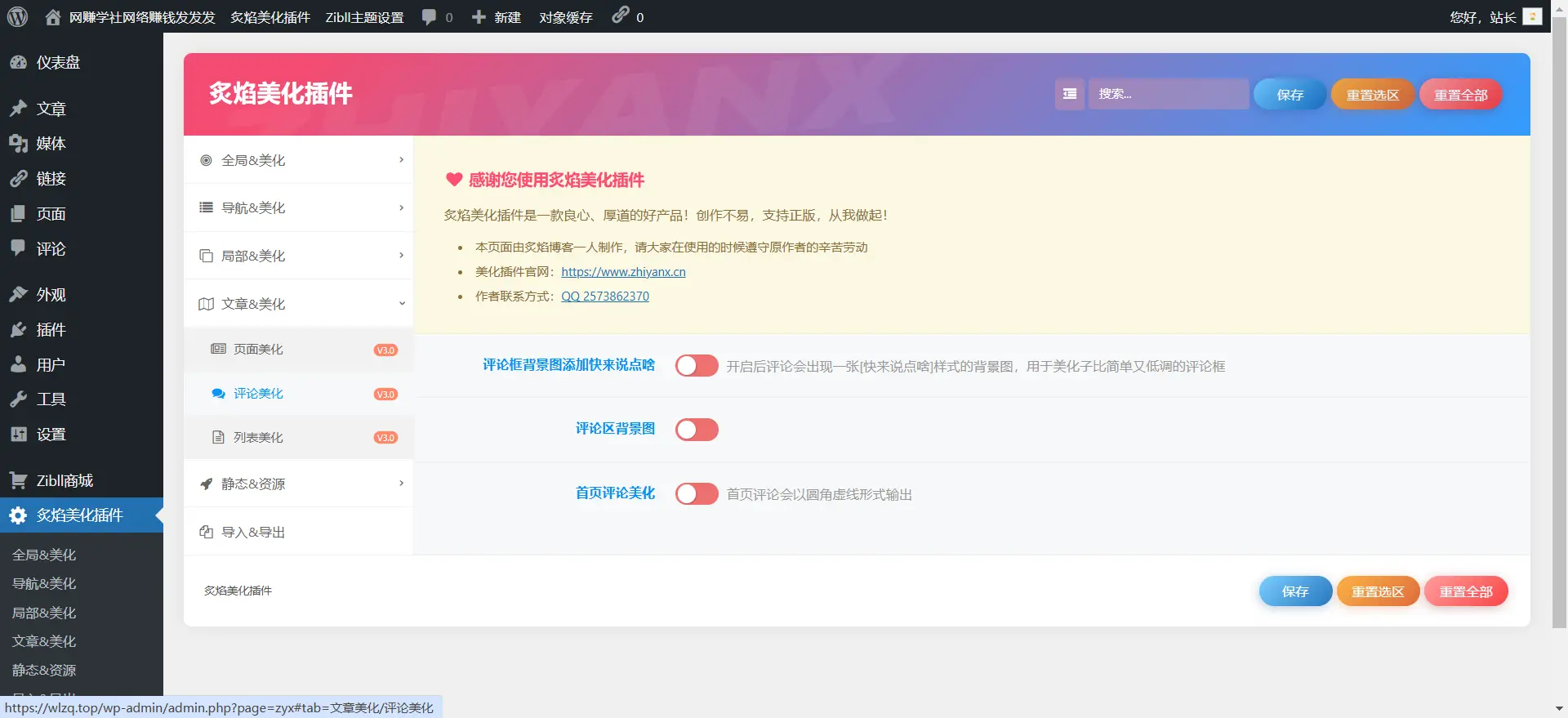Click the 工具 wrench icon
The image size is (1568, 718).
(x=18, y=399)
